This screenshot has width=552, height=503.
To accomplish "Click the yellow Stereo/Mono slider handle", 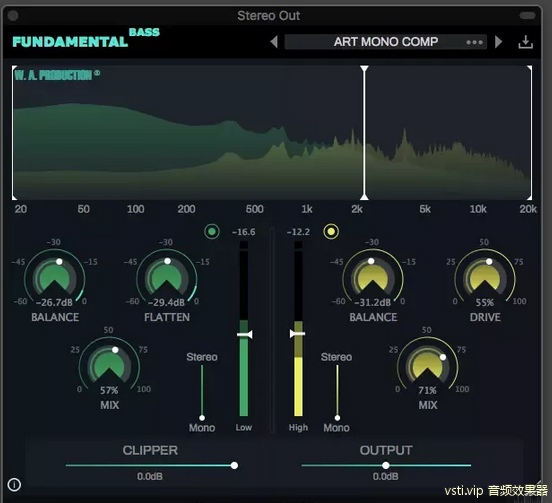I will (337, 418).
